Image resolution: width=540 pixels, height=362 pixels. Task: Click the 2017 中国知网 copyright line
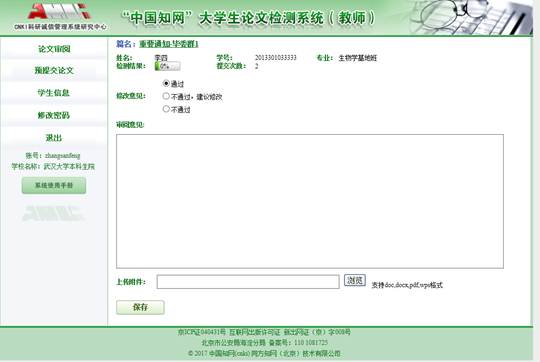[264, 353]
